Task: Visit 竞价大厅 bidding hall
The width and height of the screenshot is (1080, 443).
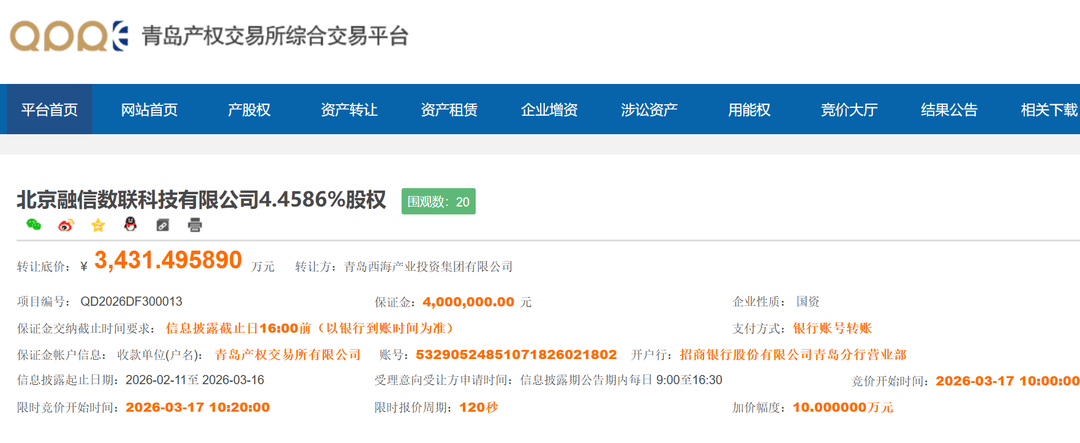Action: tap(849, 110)
